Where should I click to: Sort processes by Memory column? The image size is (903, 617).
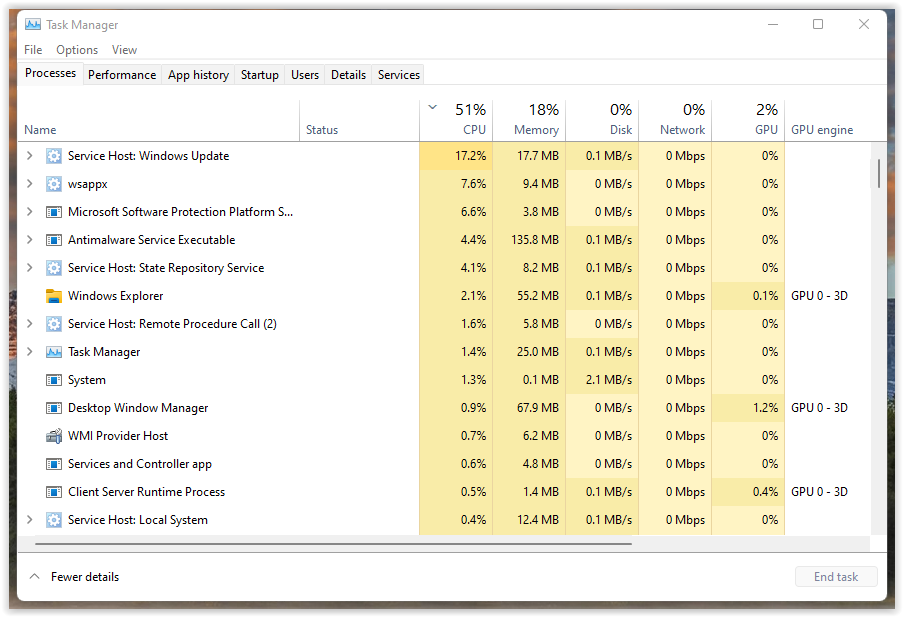(x=530, y=120)
